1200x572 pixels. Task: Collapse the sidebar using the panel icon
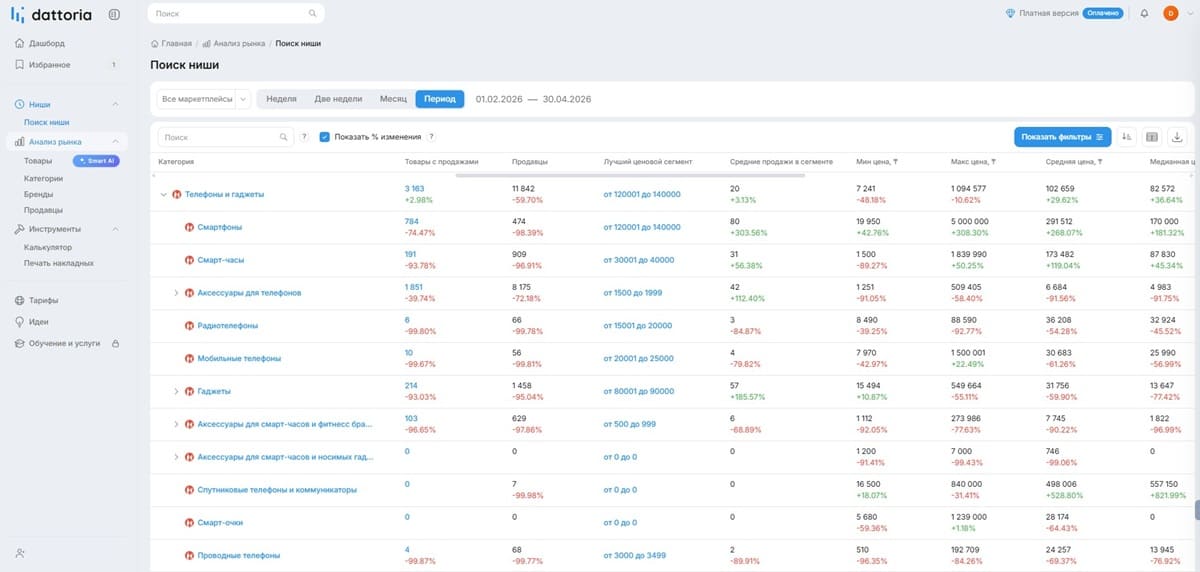tap(114, 14)
